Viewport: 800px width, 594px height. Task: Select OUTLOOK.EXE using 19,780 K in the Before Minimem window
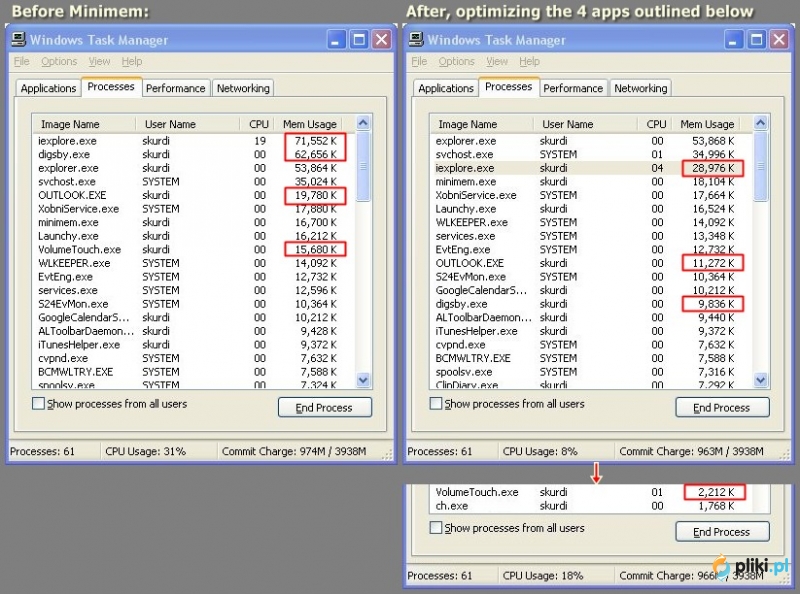(194, 195)
